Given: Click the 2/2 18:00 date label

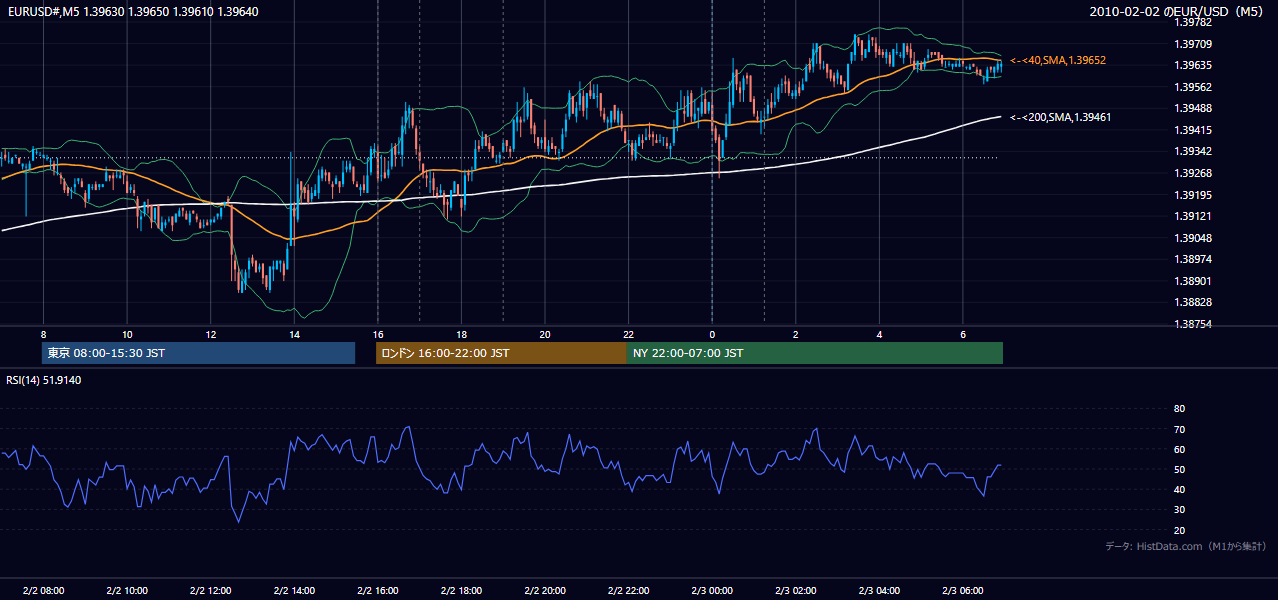Looking at the screenshot, I should (x=461, y=591).
